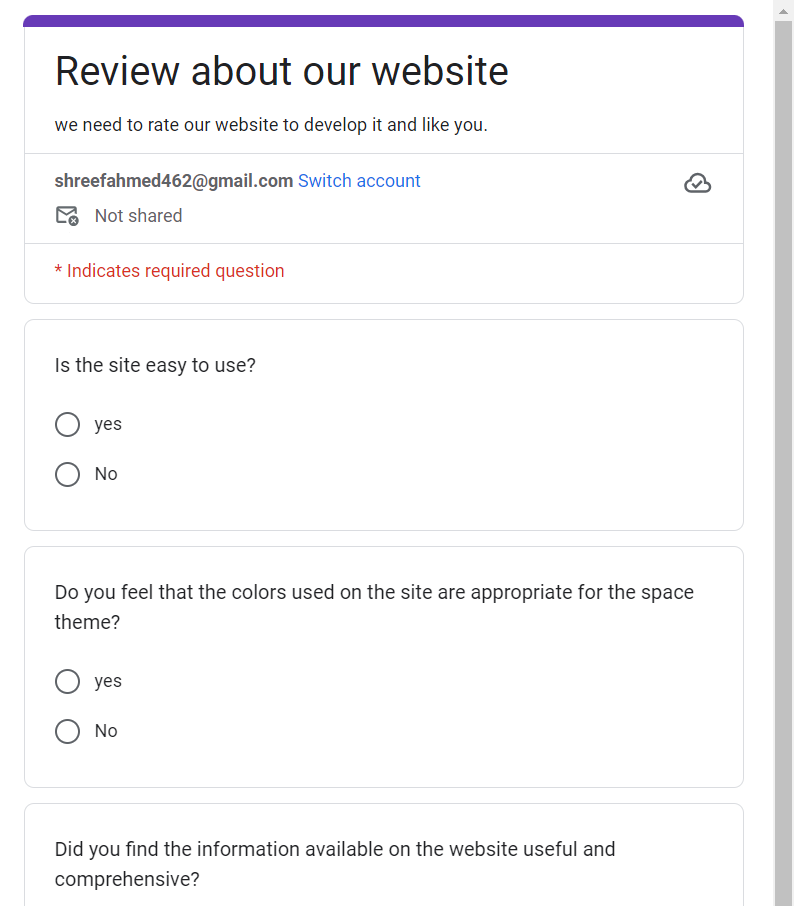
Task: Click the form description about rating our website
Action: pos(271,125)
